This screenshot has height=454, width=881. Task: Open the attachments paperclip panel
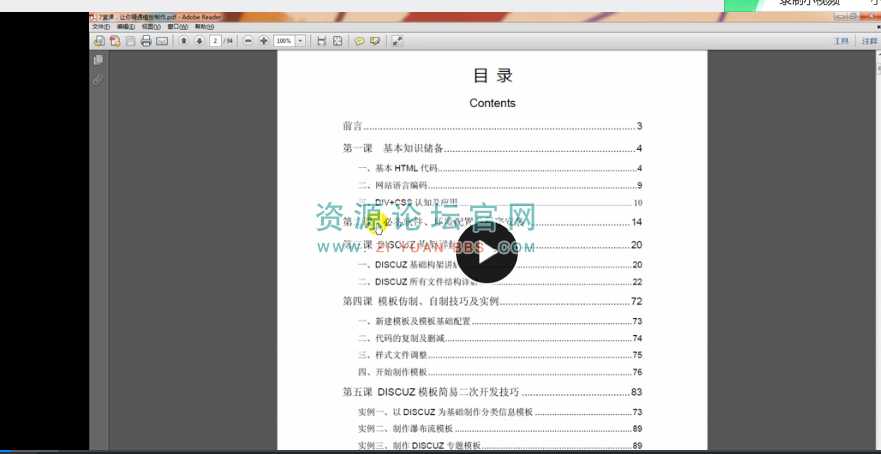coord(98,80)
